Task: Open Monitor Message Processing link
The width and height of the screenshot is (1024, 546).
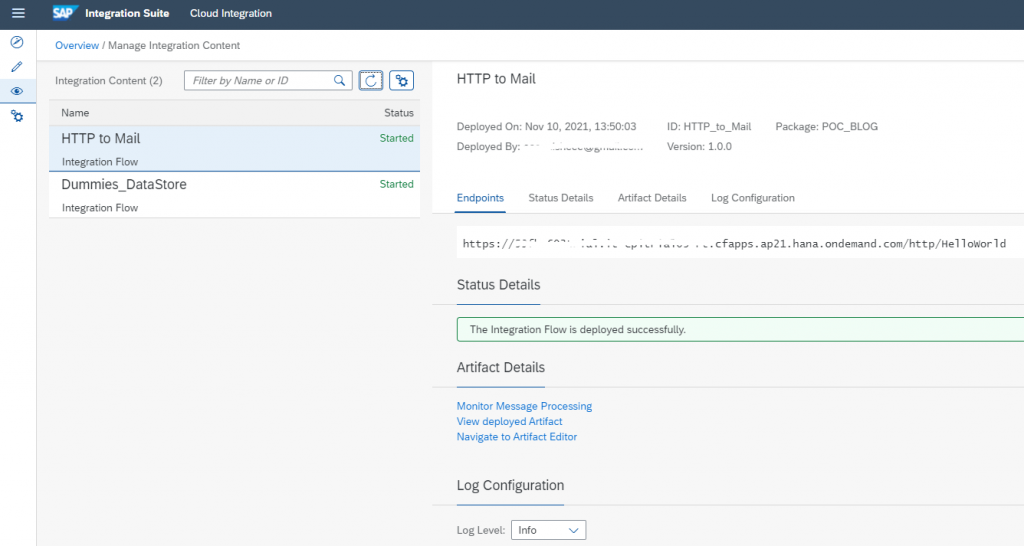Action: (524, 406)
